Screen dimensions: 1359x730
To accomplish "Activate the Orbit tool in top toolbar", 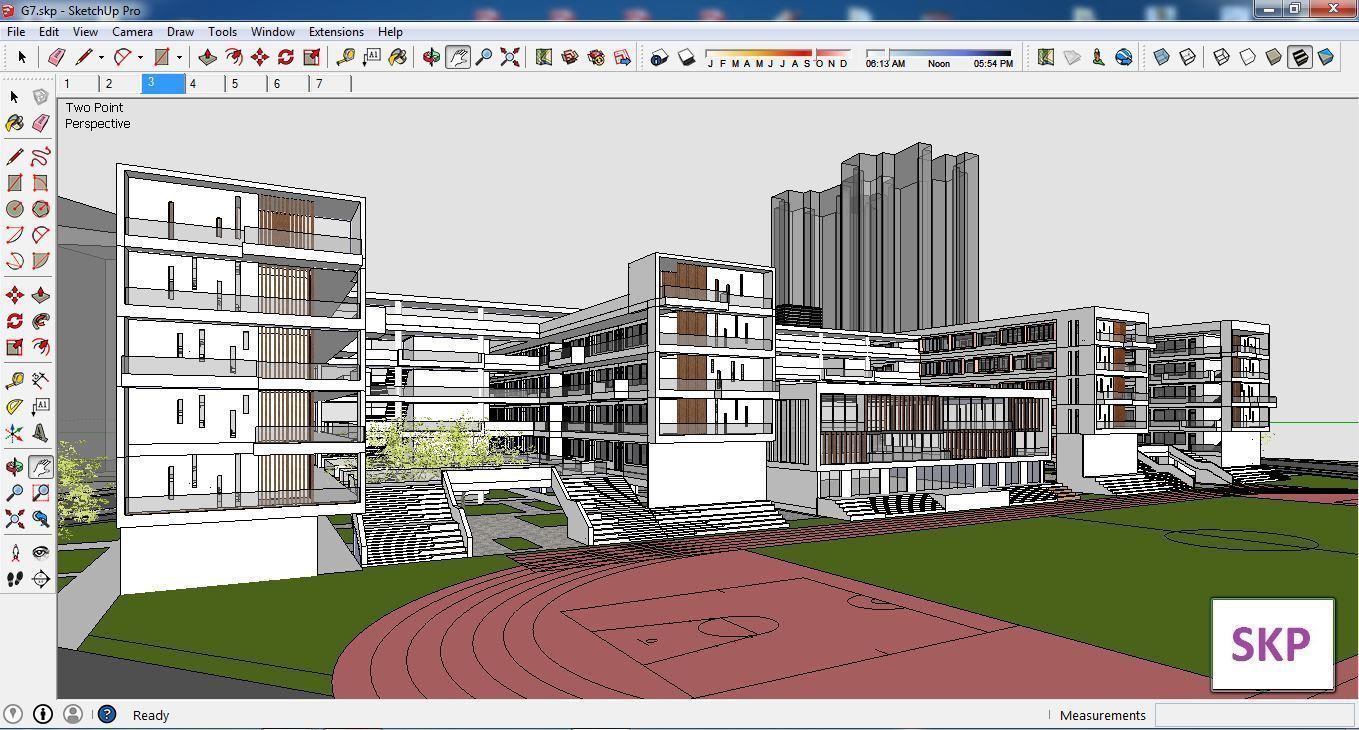I will coord(431,57).
